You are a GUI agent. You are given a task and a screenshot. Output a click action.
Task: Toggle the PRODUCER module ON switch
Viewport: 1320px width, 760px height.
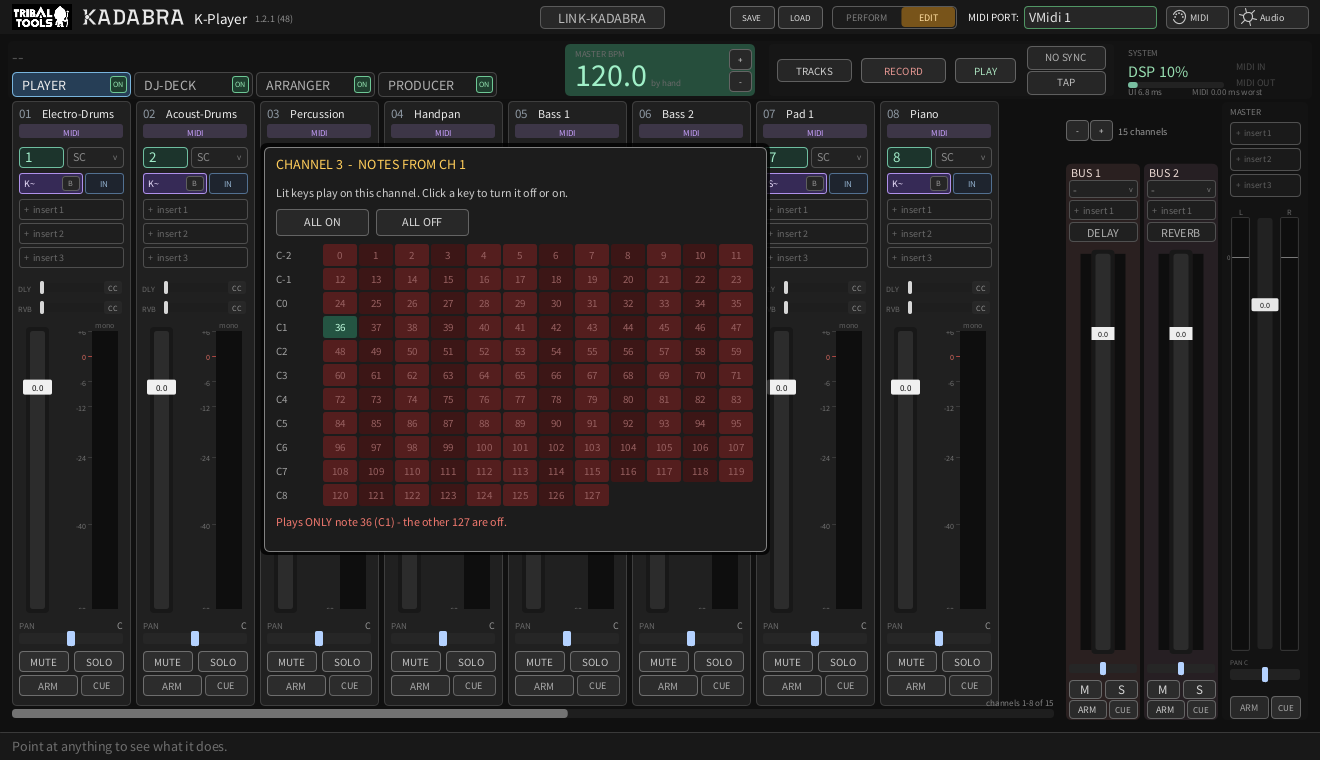[x=484, y=85]
